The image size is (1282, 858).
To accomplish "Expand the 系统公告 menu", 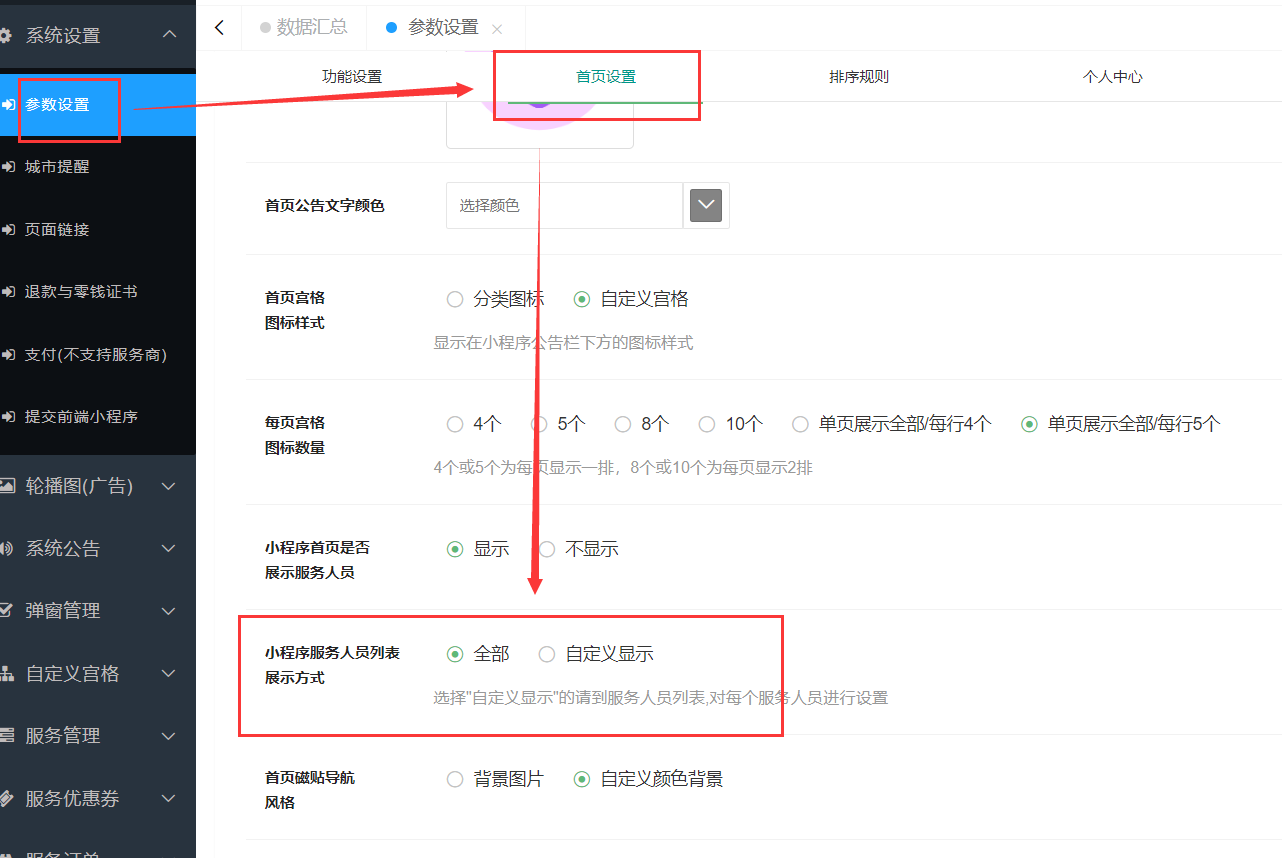I will pyautogui.click(x=168, y=548).
